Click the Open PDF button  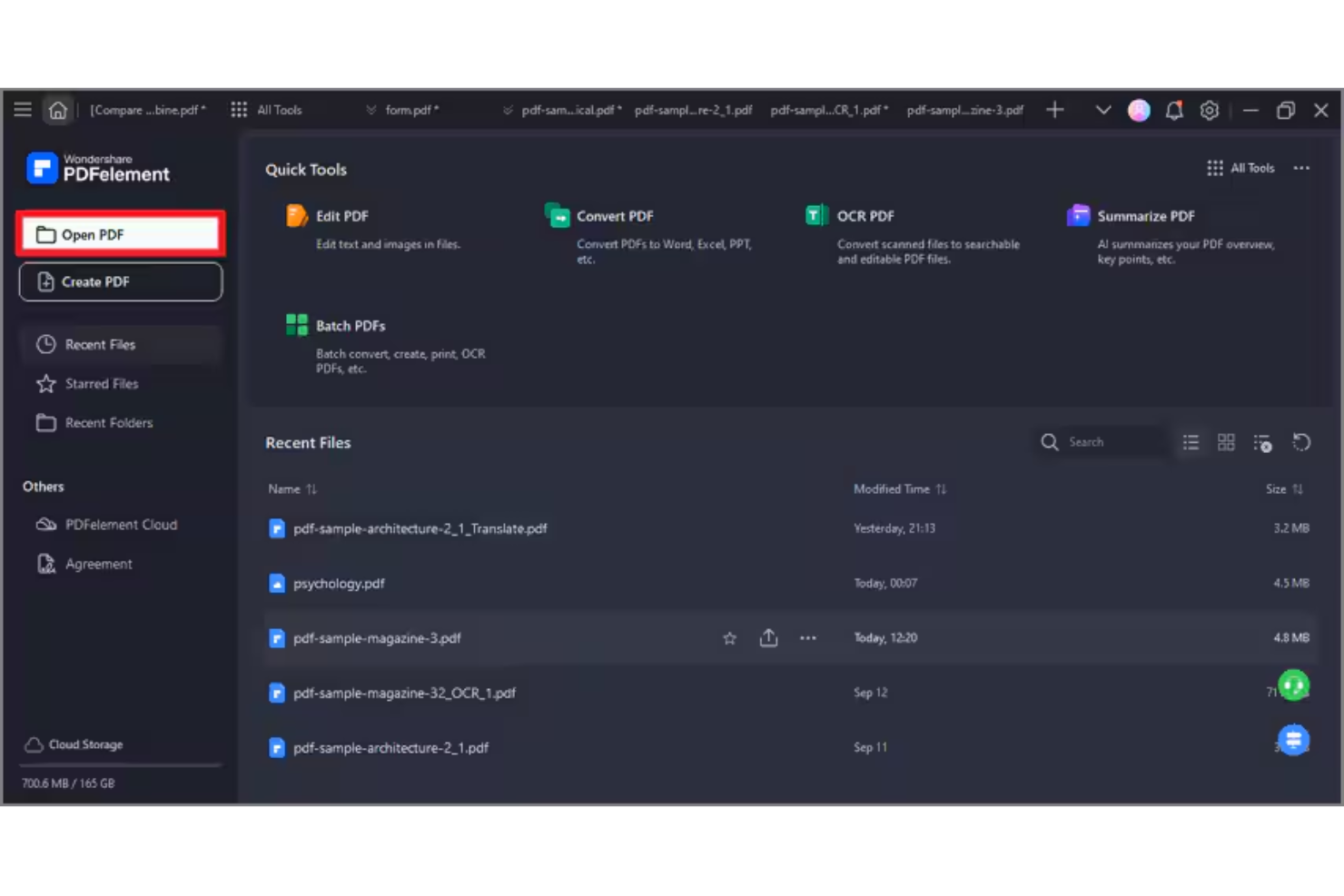coord(120,234)
